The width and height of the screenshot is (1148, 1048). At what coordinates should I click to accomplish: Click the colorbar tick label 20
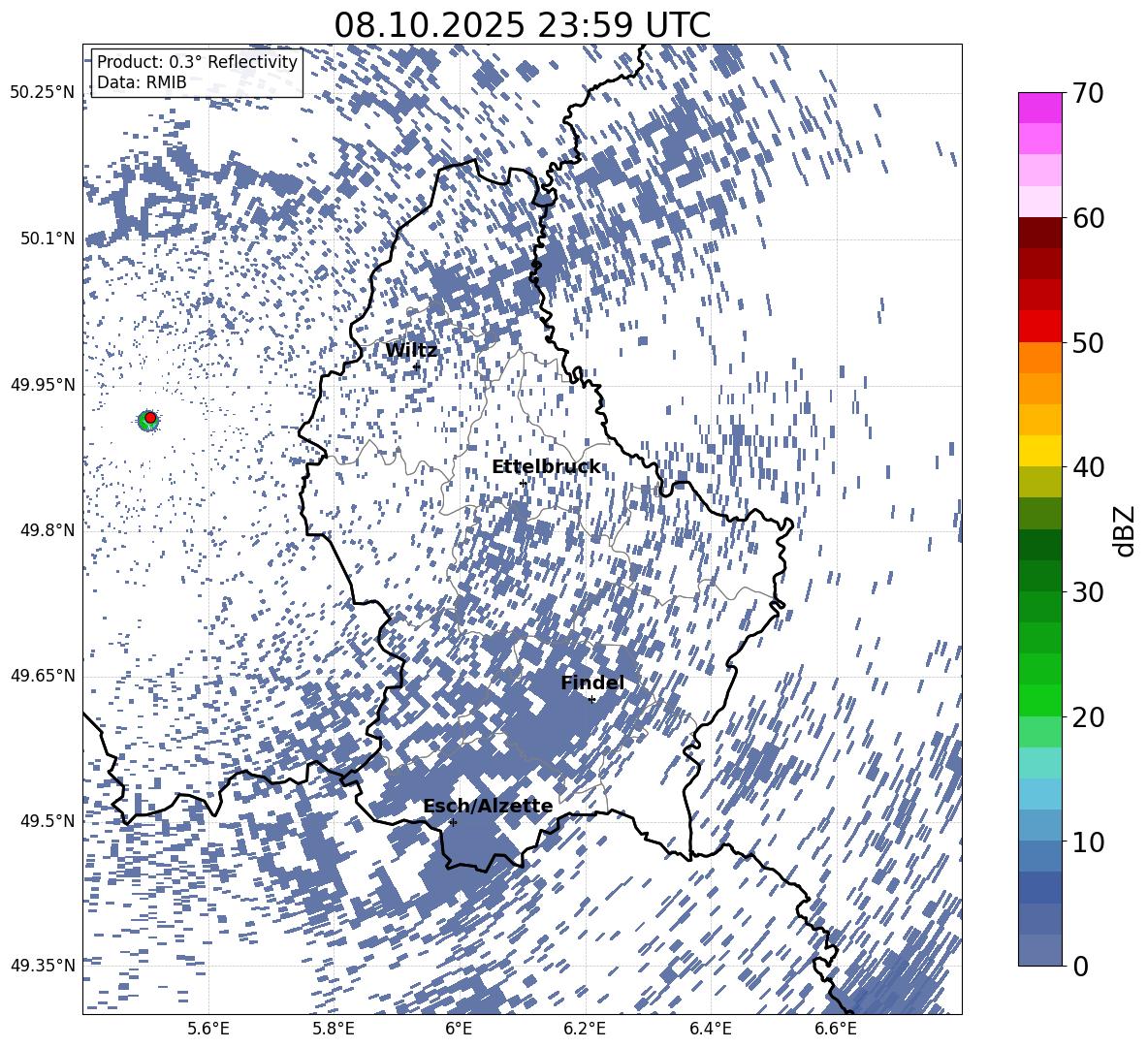[1089, 716]
